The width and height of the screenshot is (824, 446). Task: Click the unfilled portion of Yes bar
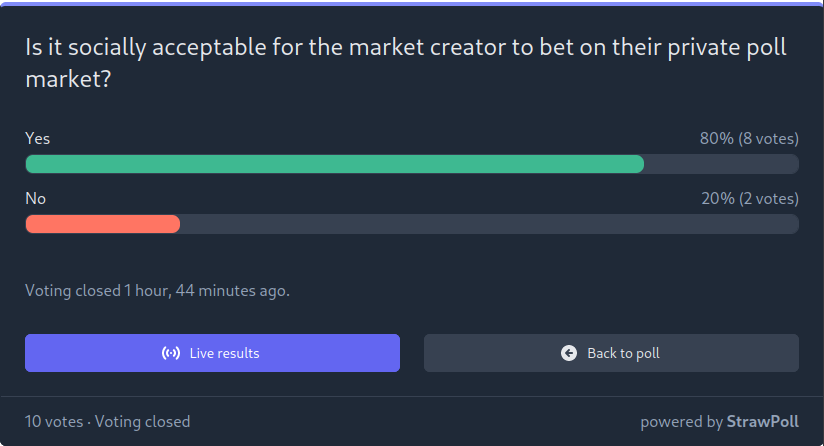point(722,164)
